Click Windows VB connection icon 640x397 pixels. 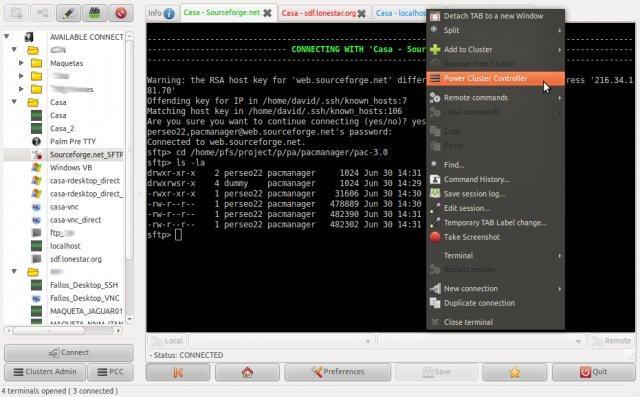pos(36,168)
